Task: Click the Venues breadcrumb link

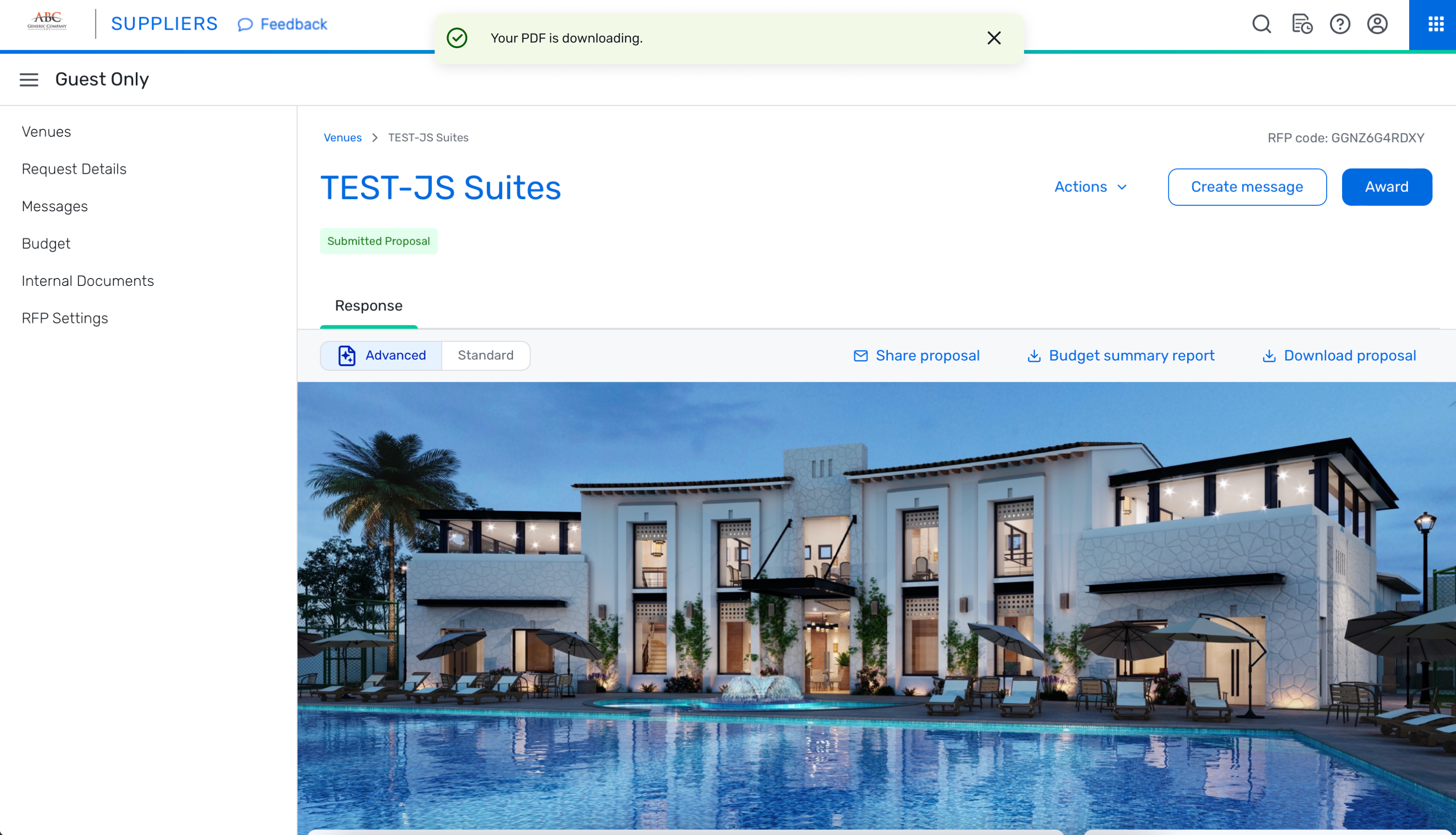Action: tap(342, 138)
